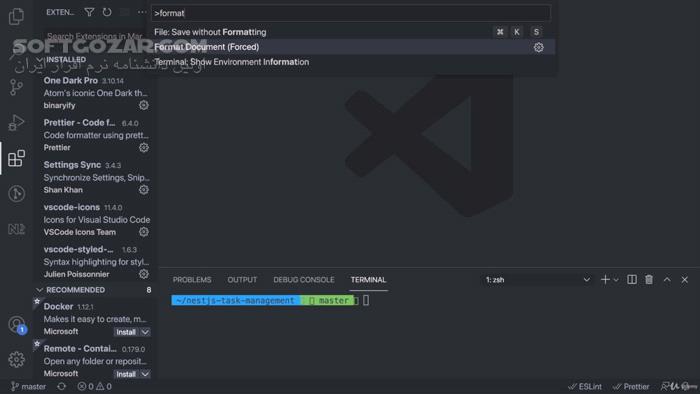Manage the One Dark Pro extension gear
The height and width of the screenshot is (394, 700).
(144, 105)
